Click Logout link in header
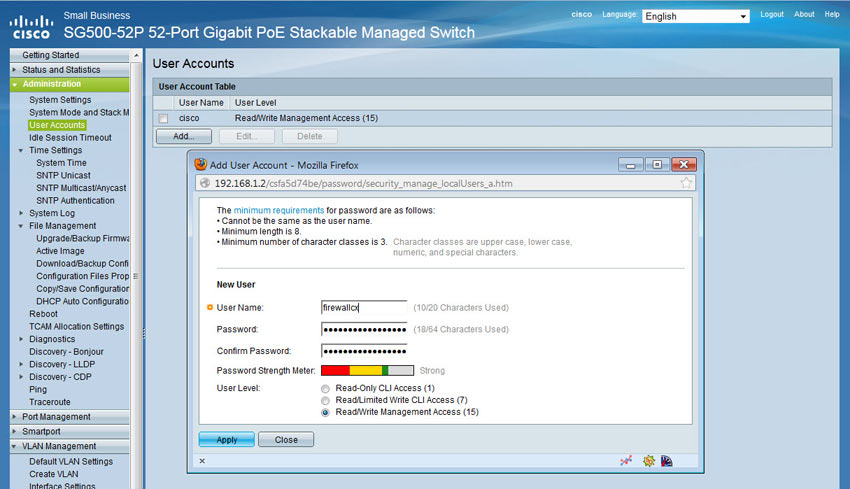850x489 pixels. pyautogui.click(x=772, y=14)
